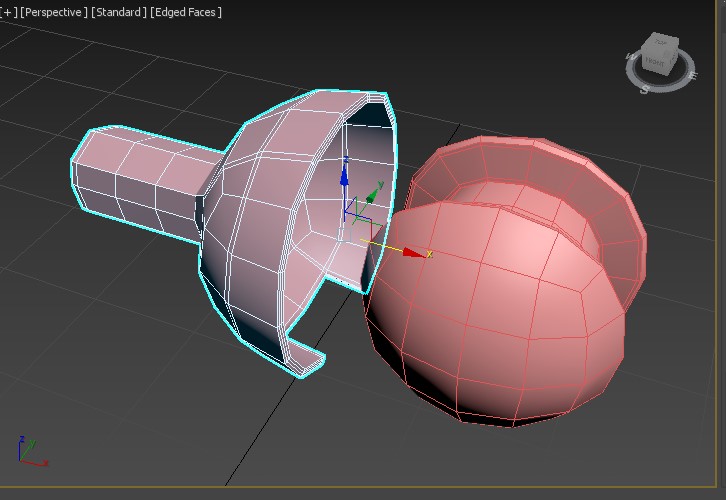The height and width of the screenshot is (500, 726).
Task: Select the red X-axis arrow of the move gizmo
Action: coord(413,252)
